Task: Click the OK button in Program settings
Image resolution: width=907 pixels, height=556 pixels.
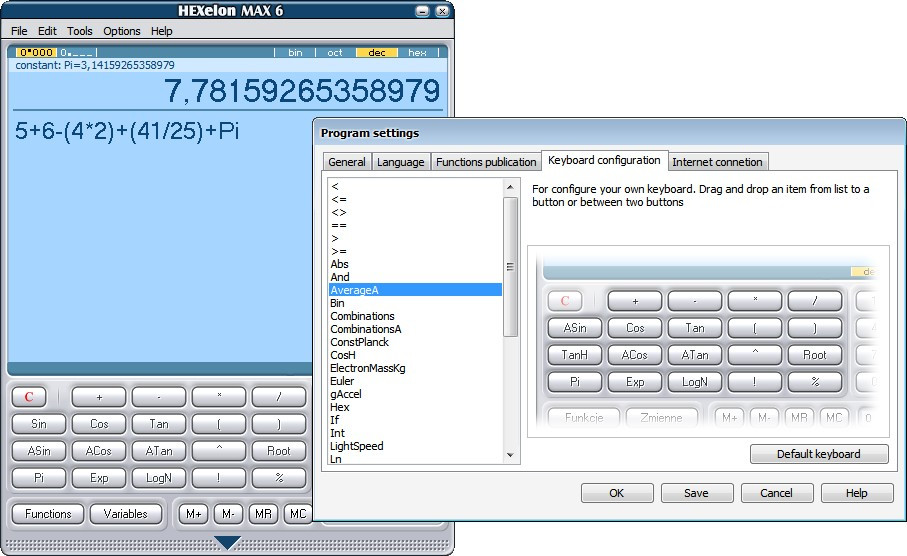Action: click(x=617, y=493)
